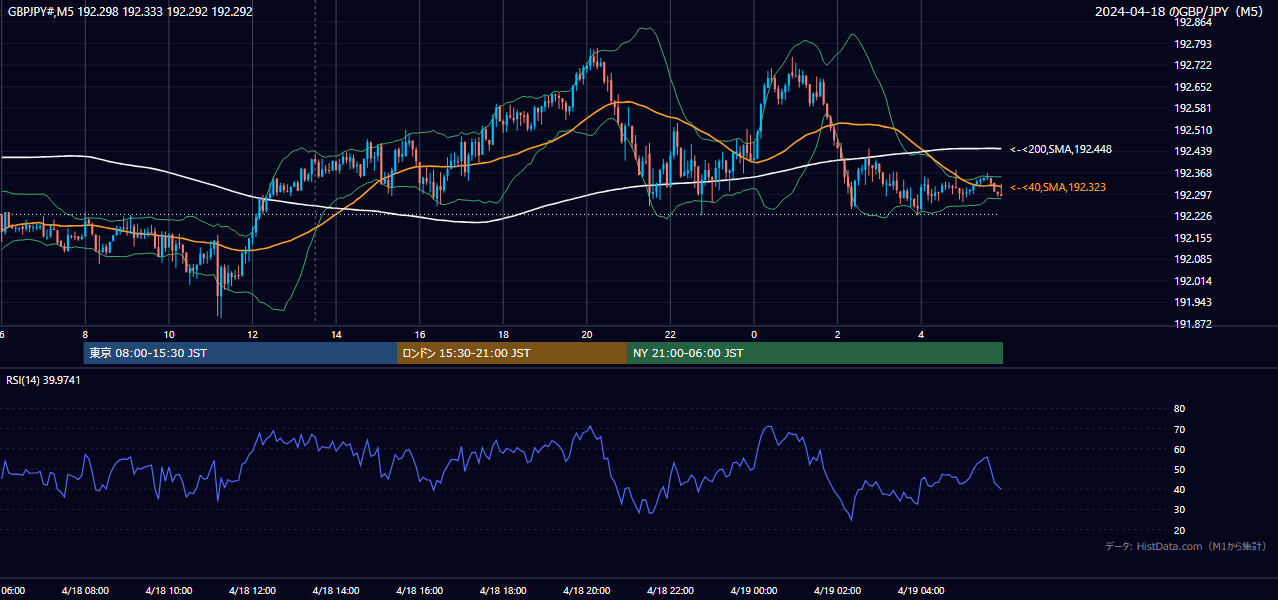Click the 200 SMA 192.448 label
Image resolution: width=1278 pixels, height=600 pixels.
pos(1061,149)
